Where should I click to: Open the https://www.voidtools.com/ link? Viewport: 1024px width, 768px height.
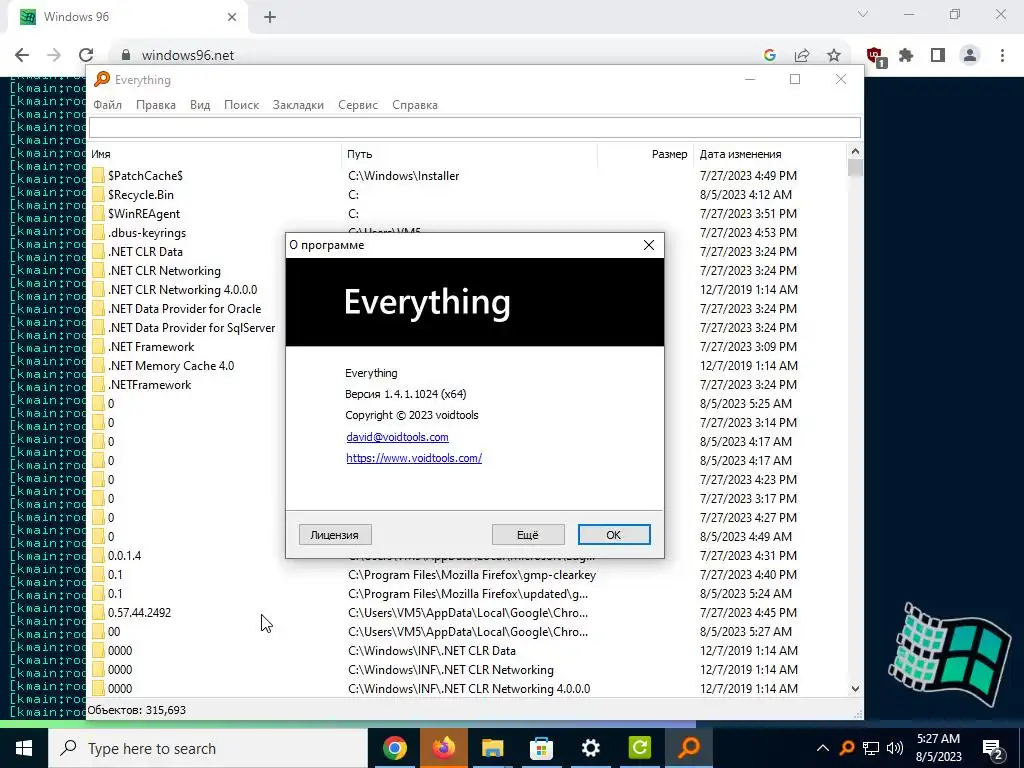pyautogui.click(x=414, y=458)
